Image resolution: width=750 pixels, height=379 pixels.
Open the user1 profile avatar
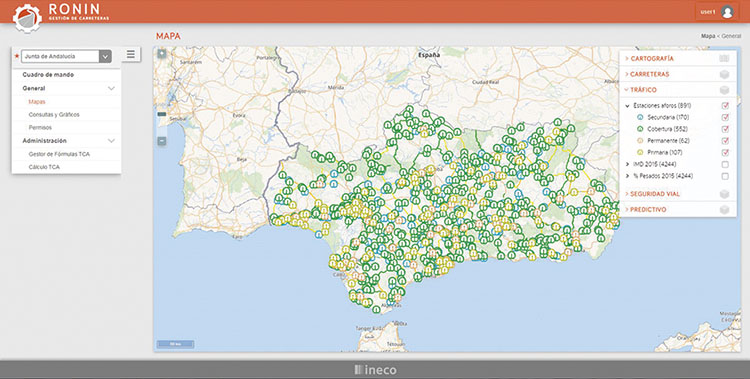click(x=727, y=12)
